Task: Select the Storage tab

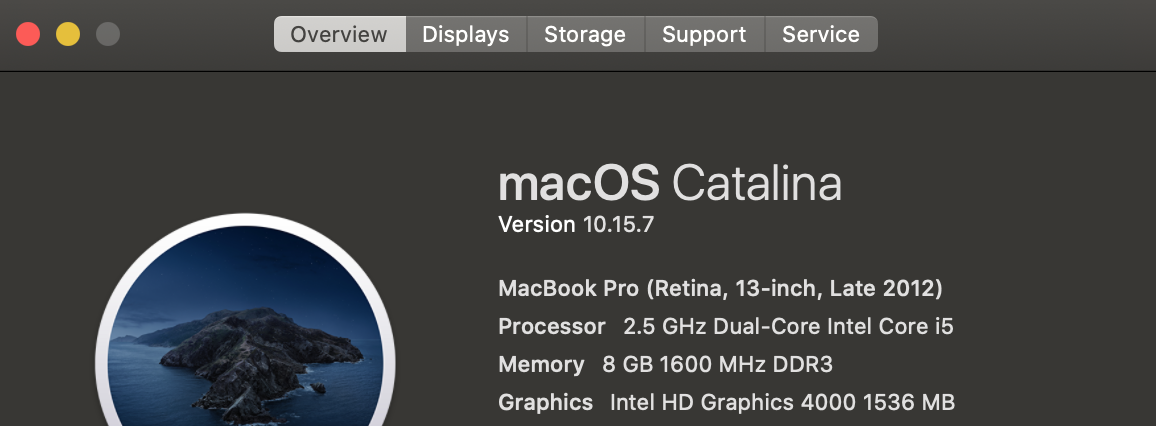Action: (584, 34)
